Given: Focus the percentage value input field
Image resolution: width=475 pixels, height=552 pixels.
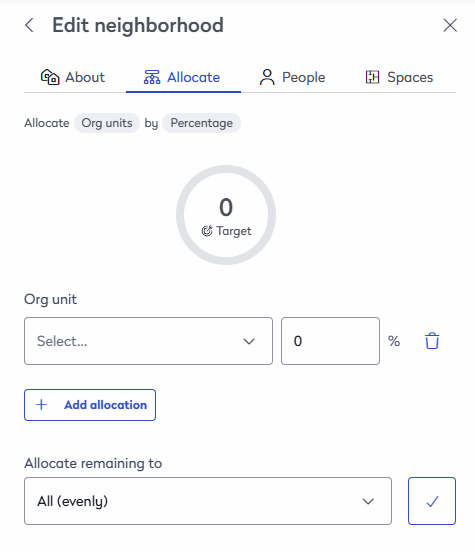Looking at the screenshot, I should pos(330,341).
